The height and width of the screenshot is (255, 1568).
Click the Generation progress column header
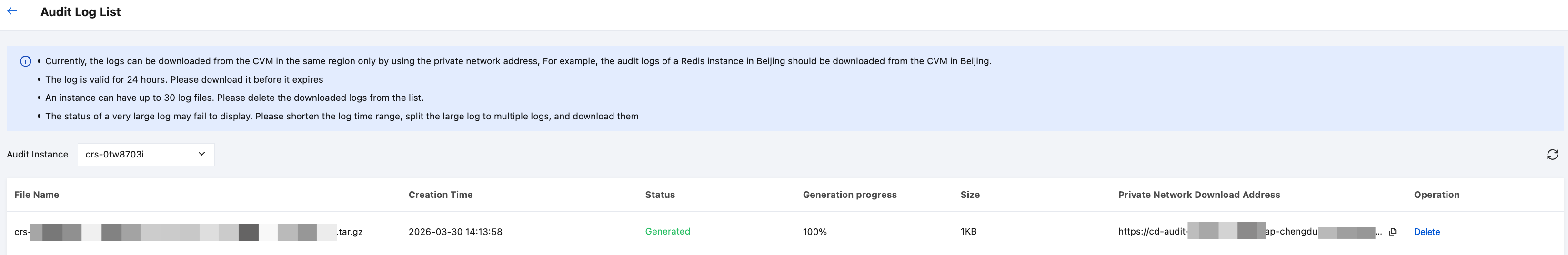pyautogui.click(x=849, y=195)
